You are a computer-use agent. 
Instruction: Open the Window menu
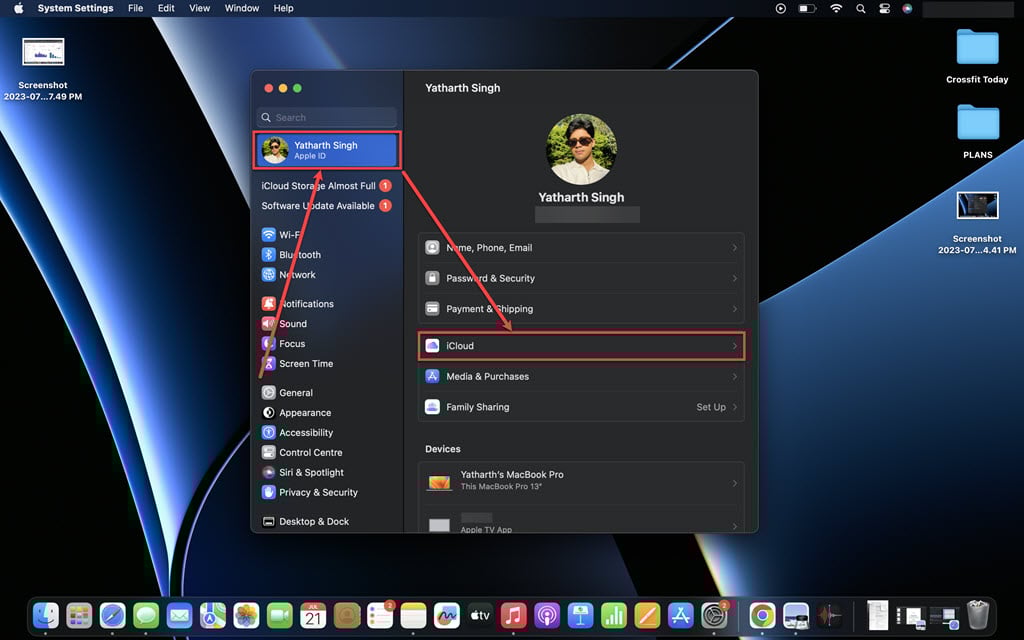point(242,8)
